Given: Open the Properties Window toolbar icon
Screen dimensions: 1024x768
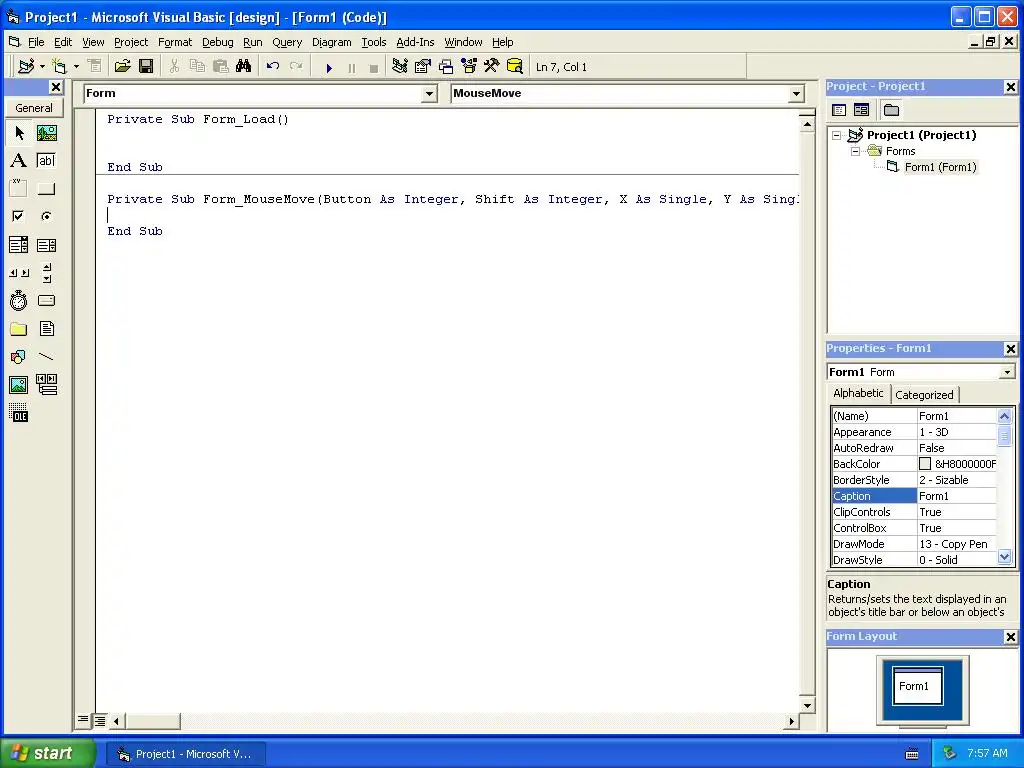Looking at the screenshot, I should tap(423, 67).
